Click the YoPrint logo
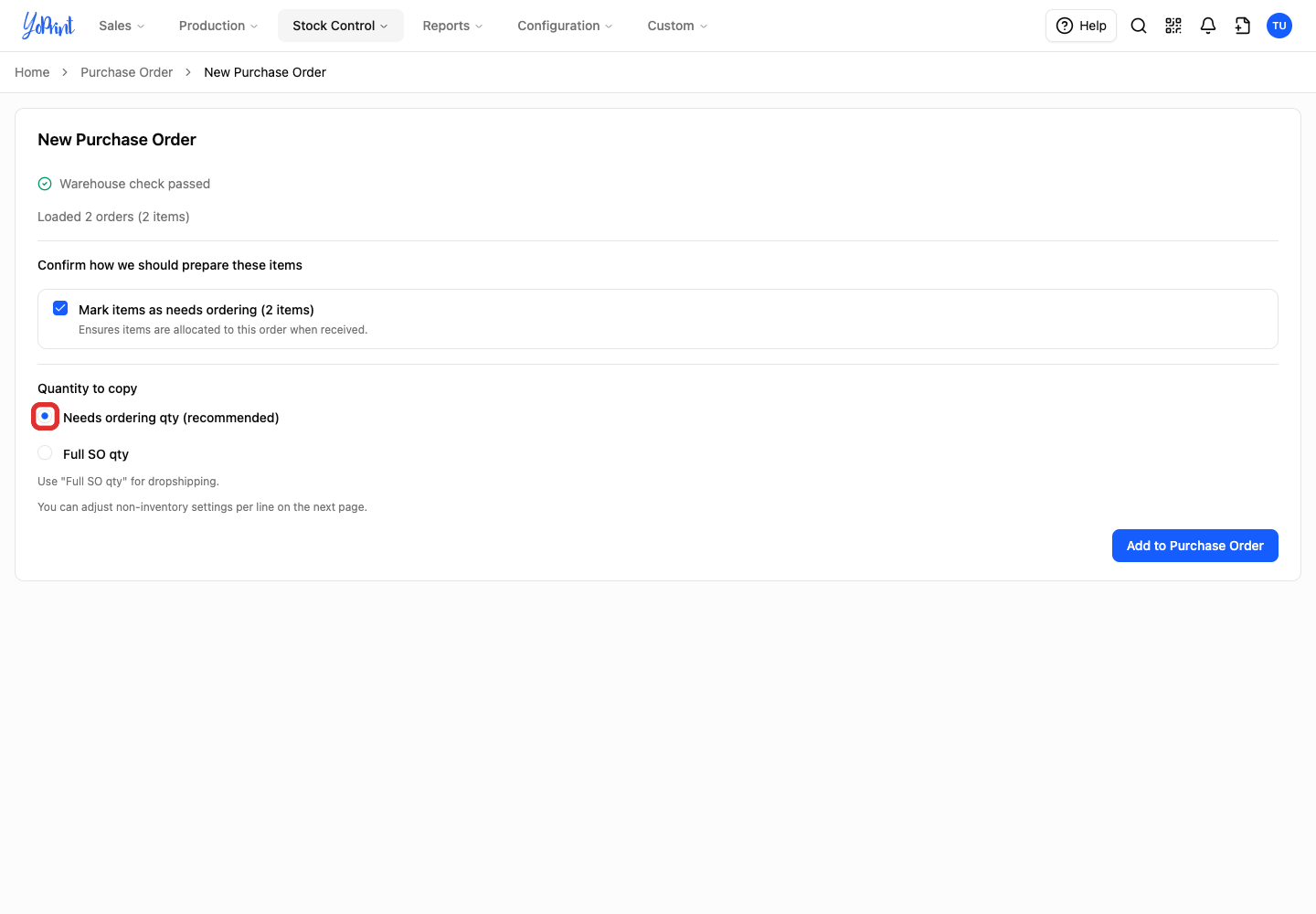 [x=48, y=26]
